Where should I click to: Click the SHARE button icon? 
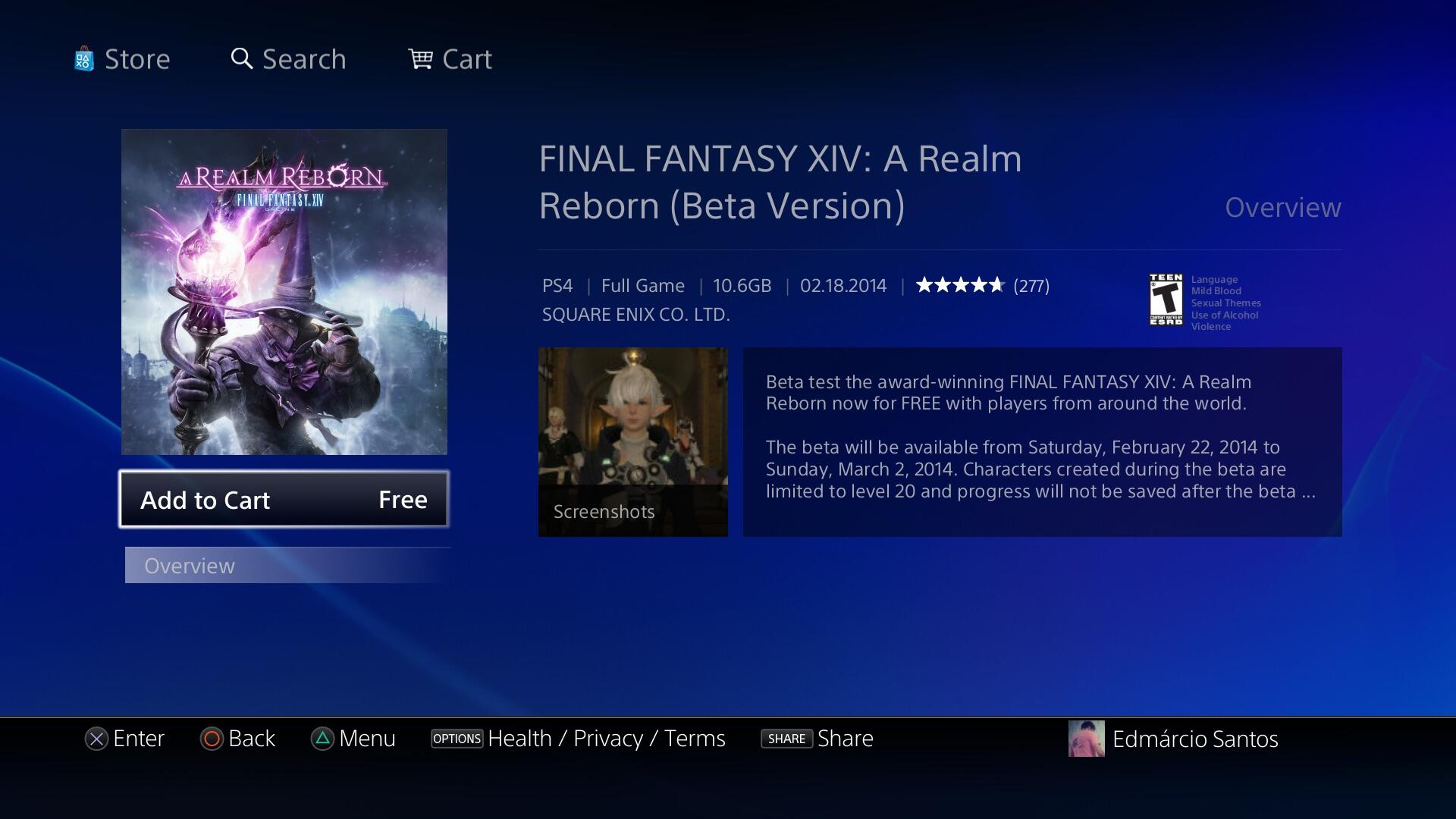(786, 739)
